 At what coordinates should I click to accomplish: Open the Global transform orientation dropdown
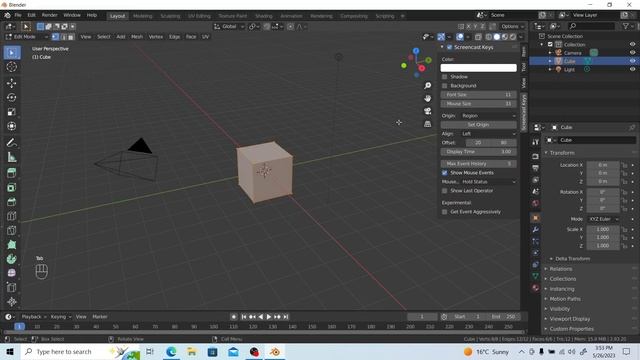click(229, 27)
